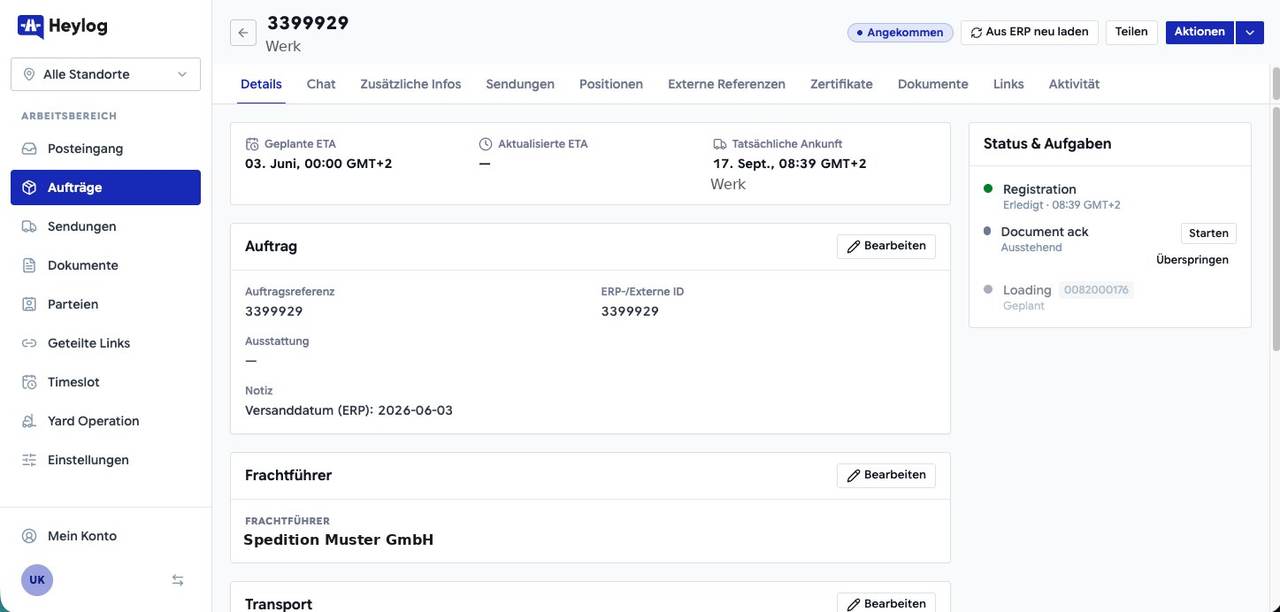This screenshot has width=1280, height=612.
Task: Open the Zusätzliche Infos tab
Action: pos(411,84)
